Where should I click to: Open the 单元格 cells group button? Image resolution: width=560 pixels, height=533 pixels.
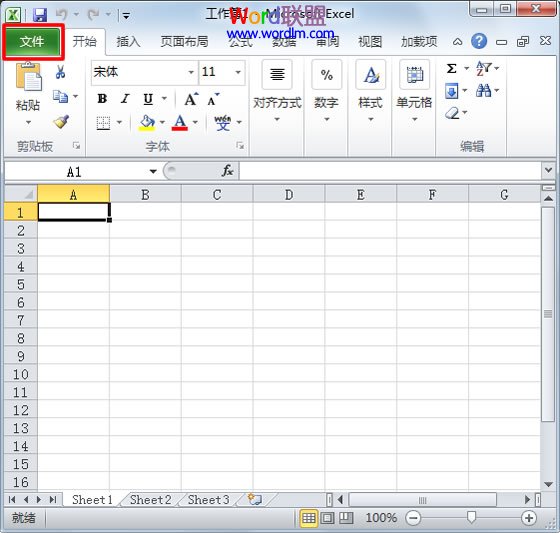[x=414, y=91]
